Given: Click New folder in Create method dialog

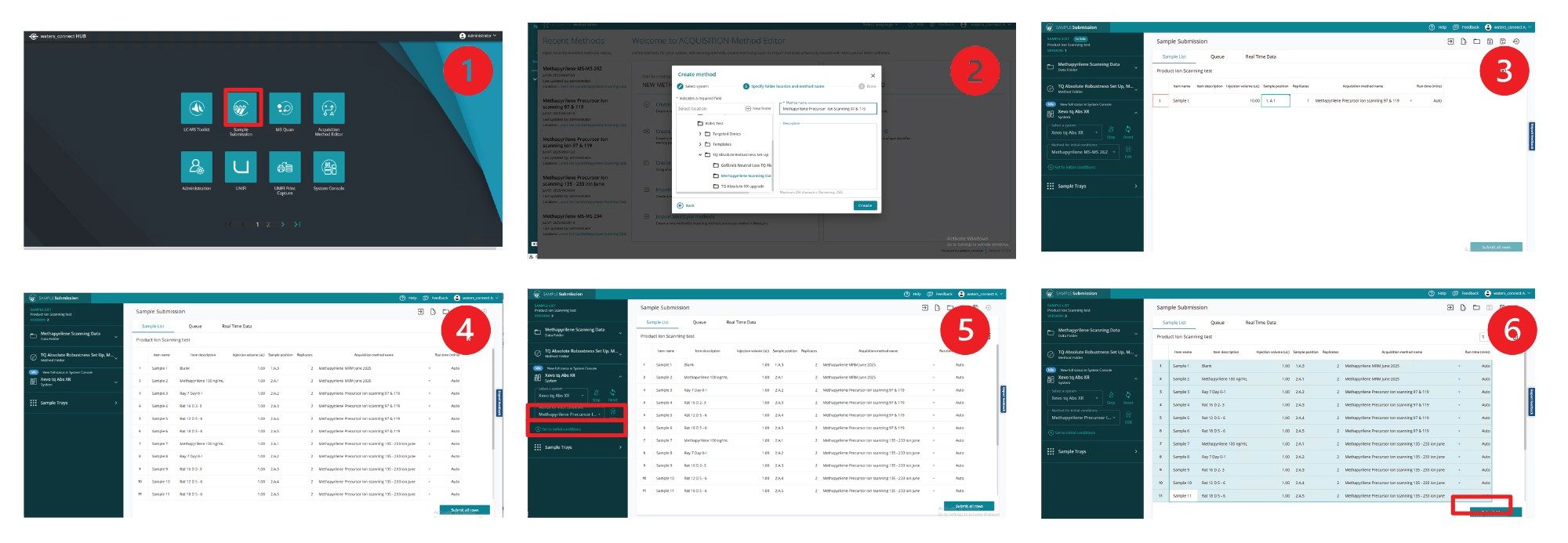Looking at the screenshot, I should 758,108.
